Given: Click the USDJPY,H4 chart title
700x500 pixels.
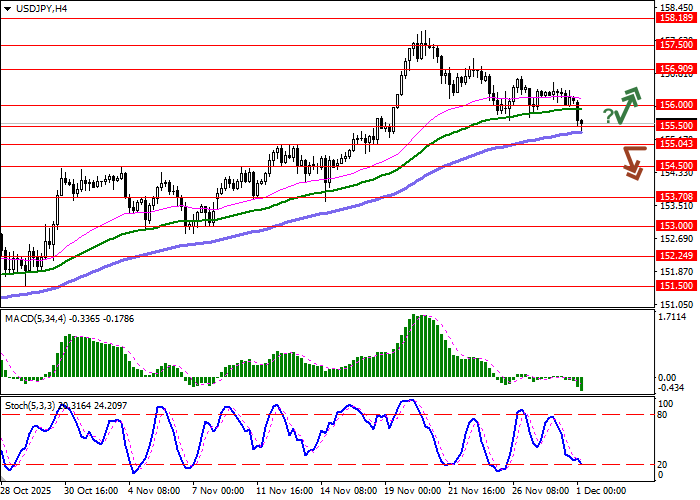Looking at the screenshot, I should [x=41, y=8].
